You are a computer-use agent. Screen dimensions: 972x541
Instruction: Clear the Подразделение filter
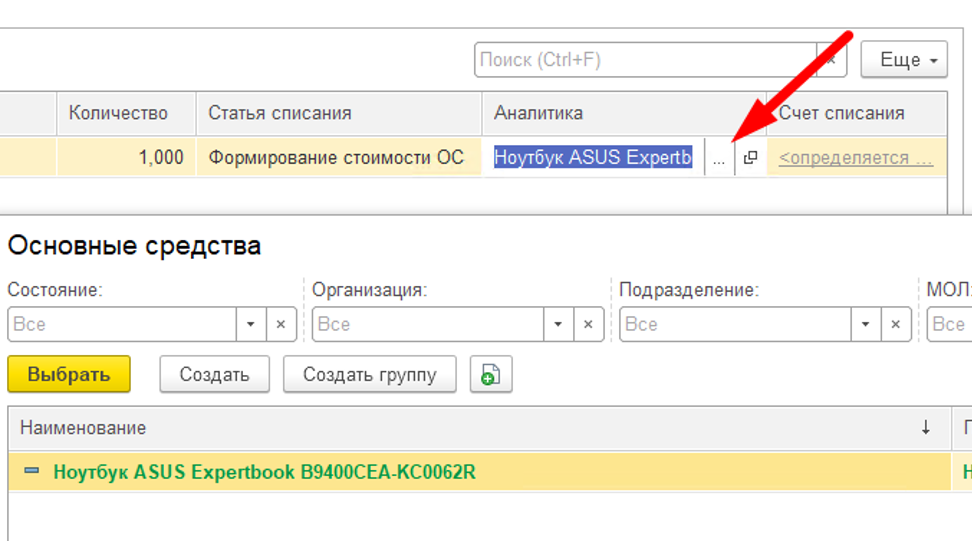pos(896,324)
